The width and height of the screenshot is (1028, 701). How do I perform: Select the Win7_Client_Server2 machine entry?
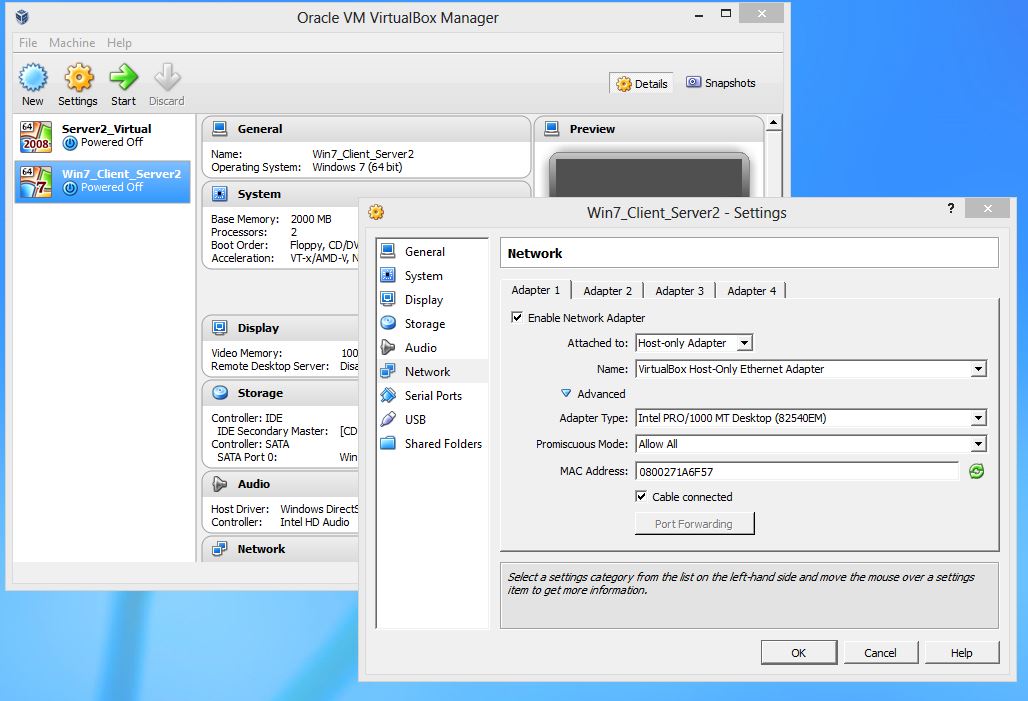click(102, 181)
